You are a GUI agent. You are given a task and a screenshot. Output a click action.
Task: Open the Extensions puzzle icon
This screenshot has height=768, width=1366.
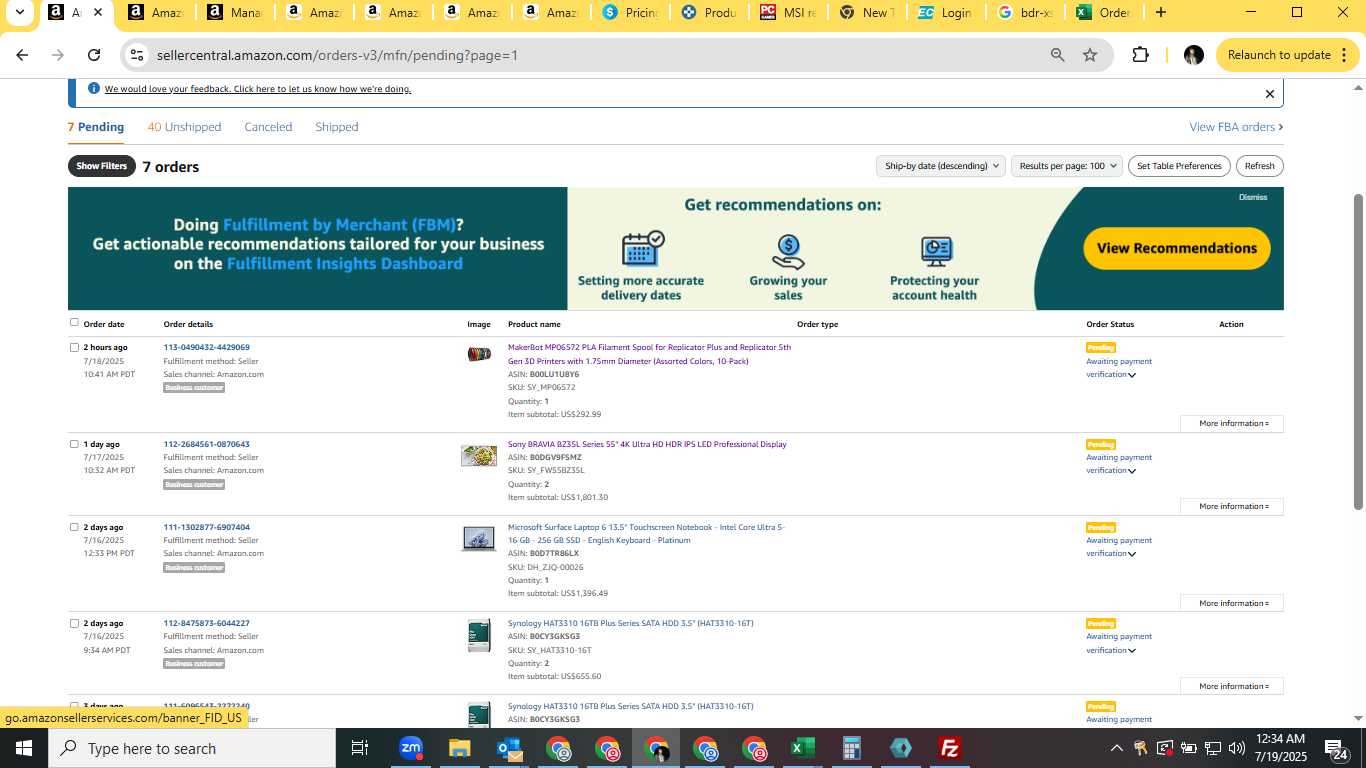click(1141, 55)
